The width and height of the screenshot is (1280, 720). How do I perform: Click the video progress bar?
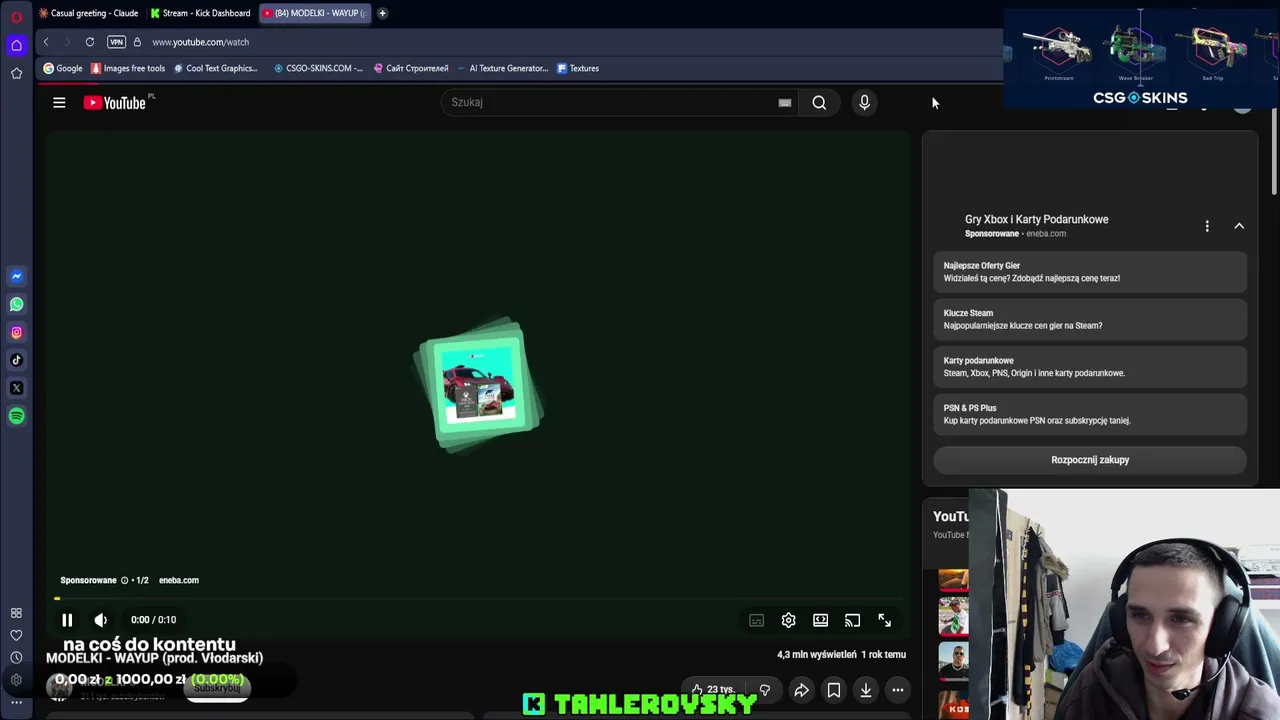click(478, 599)
